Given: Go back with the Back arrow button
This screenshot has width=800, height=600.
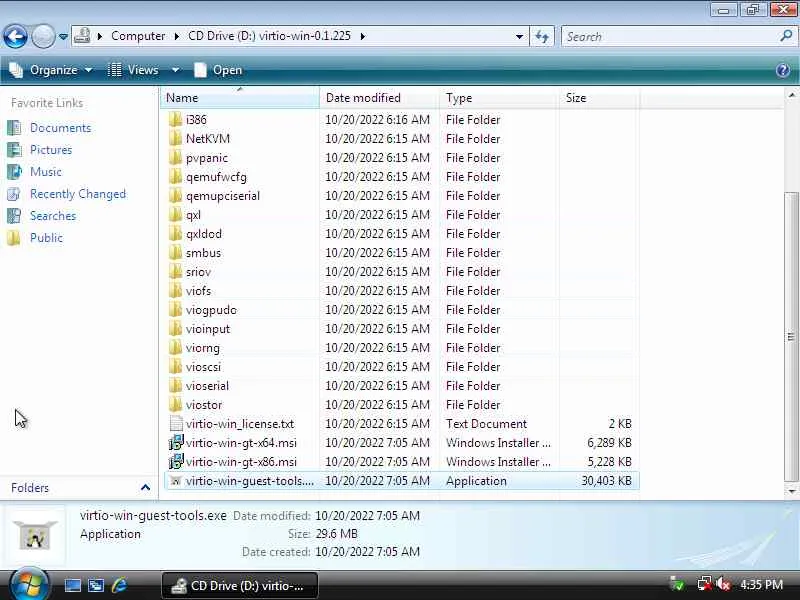Looking at the screenshot, I should (x=15, y=37).
